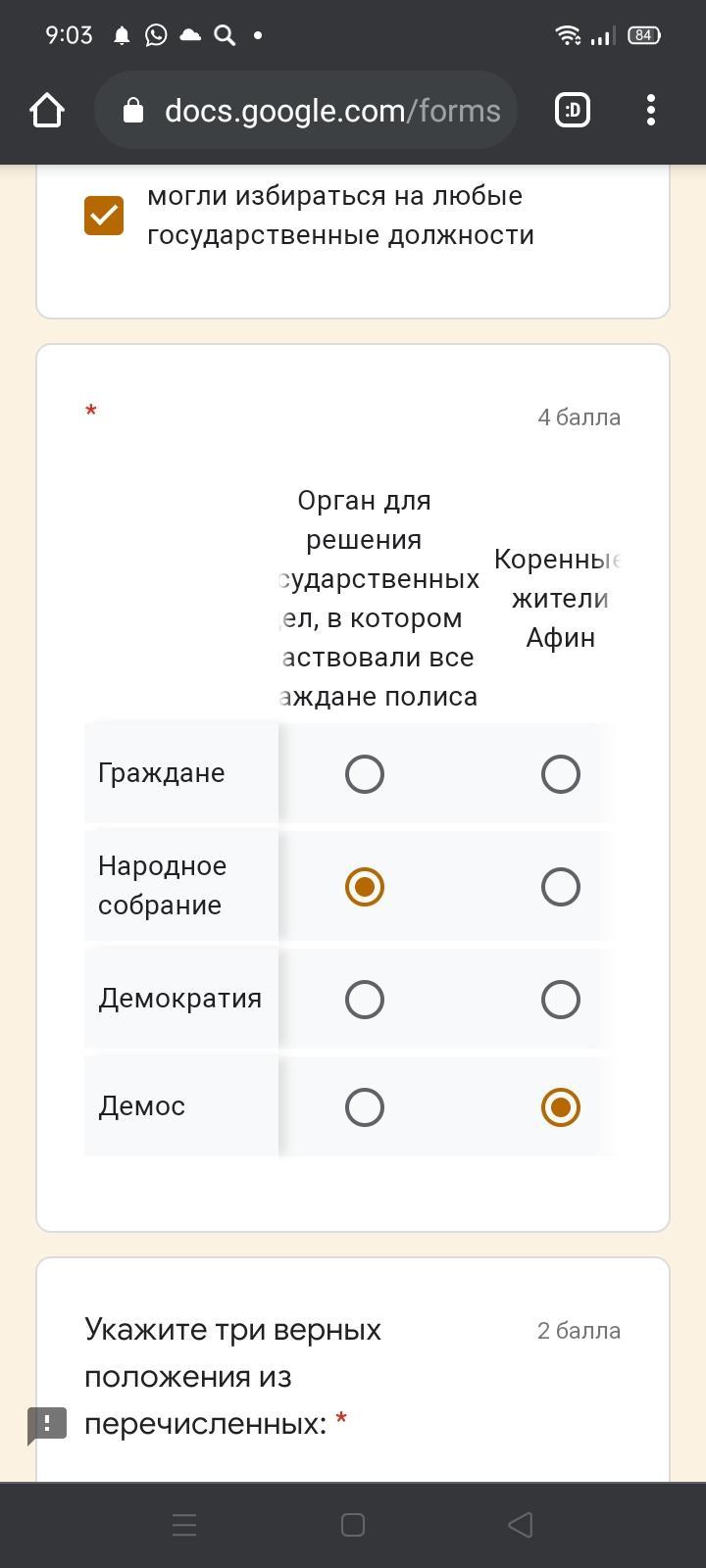Viewport: 706px width, 1568px height.
Task: Tap the search icon in status bar
Action: point(225,35)
